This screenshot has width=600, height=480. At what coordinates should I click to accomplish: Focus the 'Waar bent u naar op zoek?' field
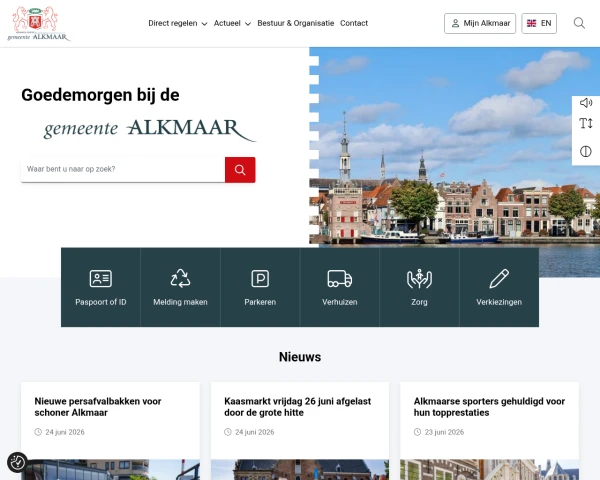123,169
